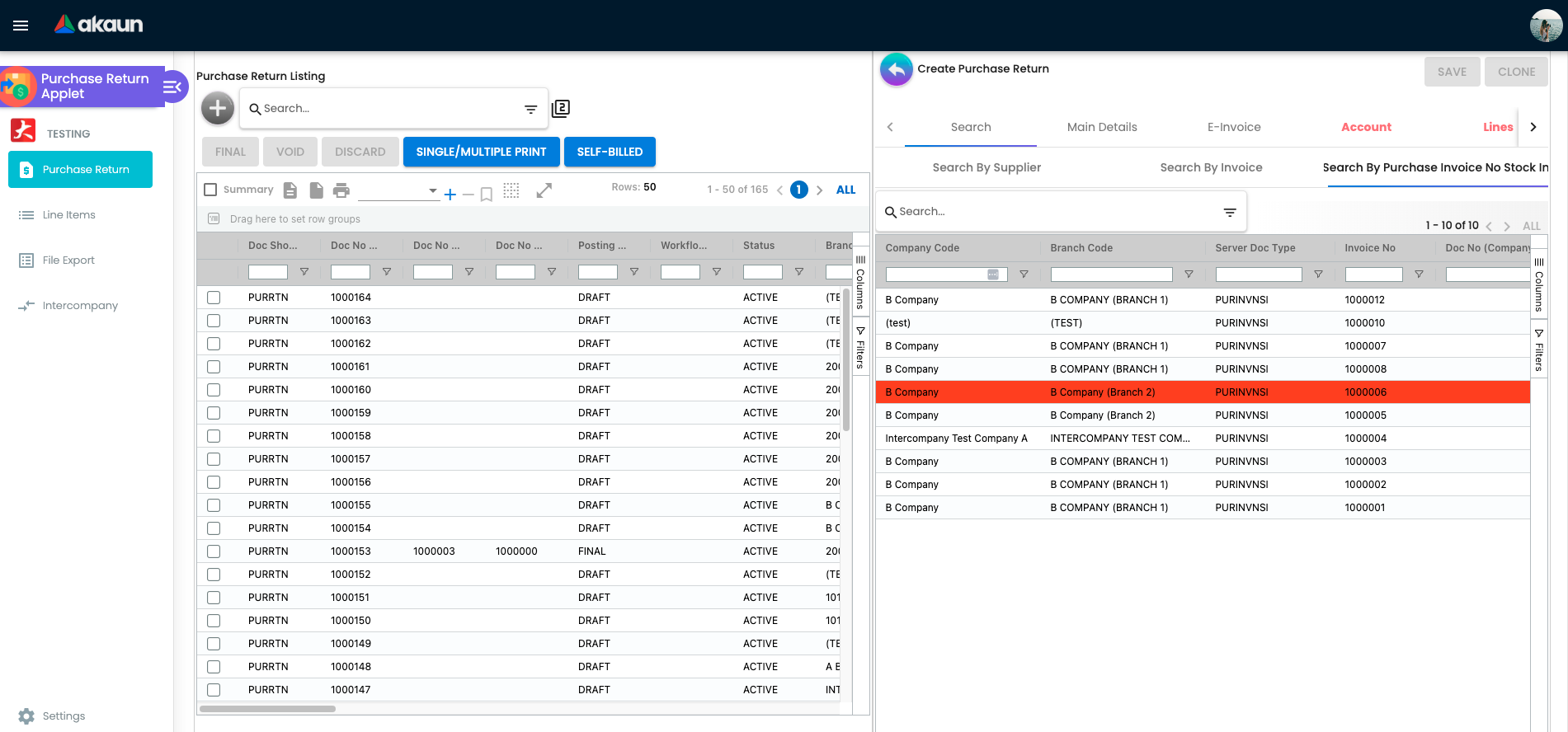1568x732 pixels.
Task: Open Branch Code column filter funnel
Action: (x=1189, y=274)
